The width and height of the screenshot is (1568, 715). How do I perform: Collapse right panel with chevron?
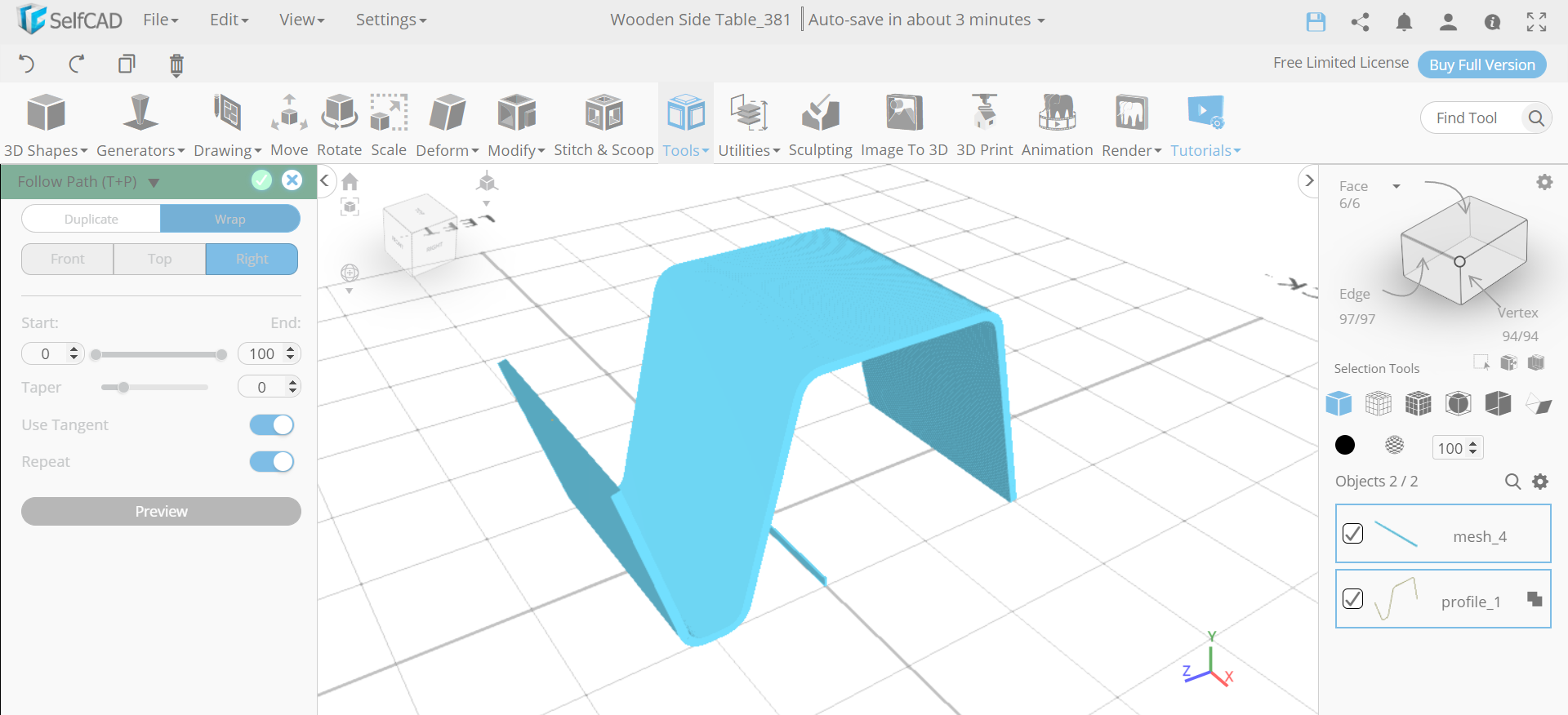pyautogui.click(x=1308, y=180)
